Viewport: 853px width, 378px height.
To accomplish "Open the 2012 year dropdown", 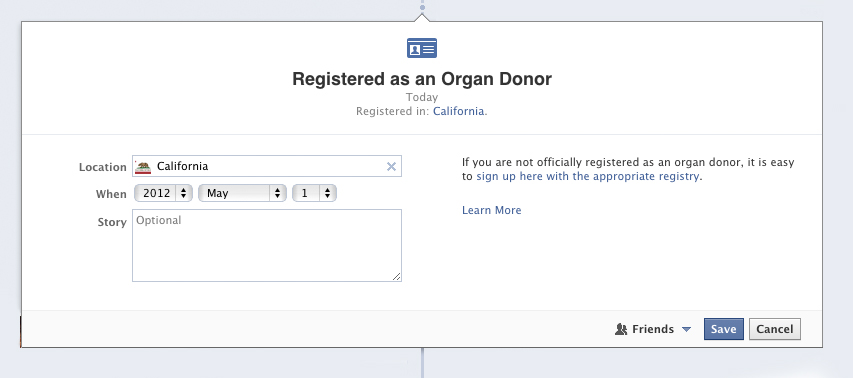I will [x=163, y=193].
